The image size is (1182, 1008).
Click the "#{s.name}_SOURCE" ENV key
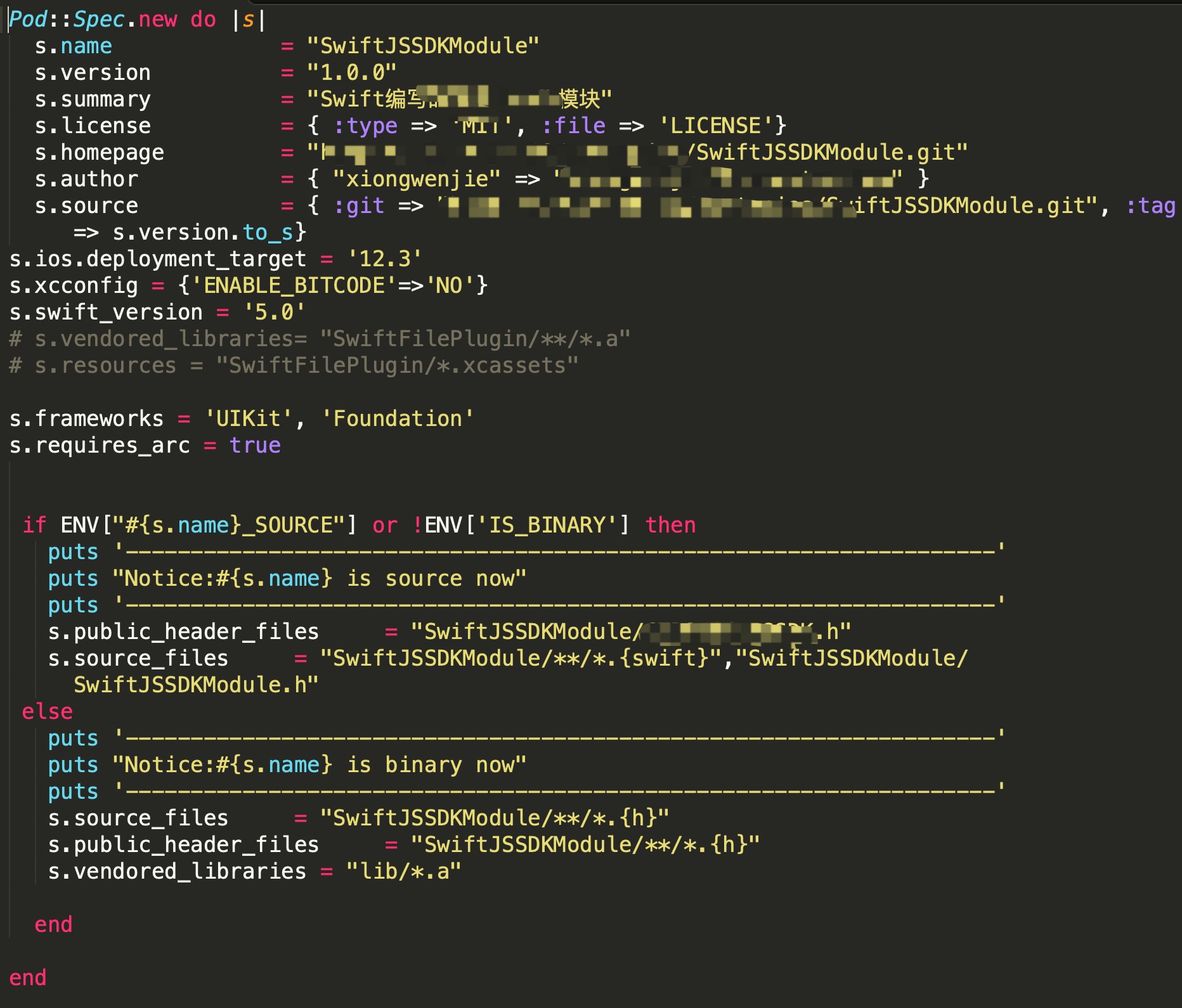(x=228, y=526)
